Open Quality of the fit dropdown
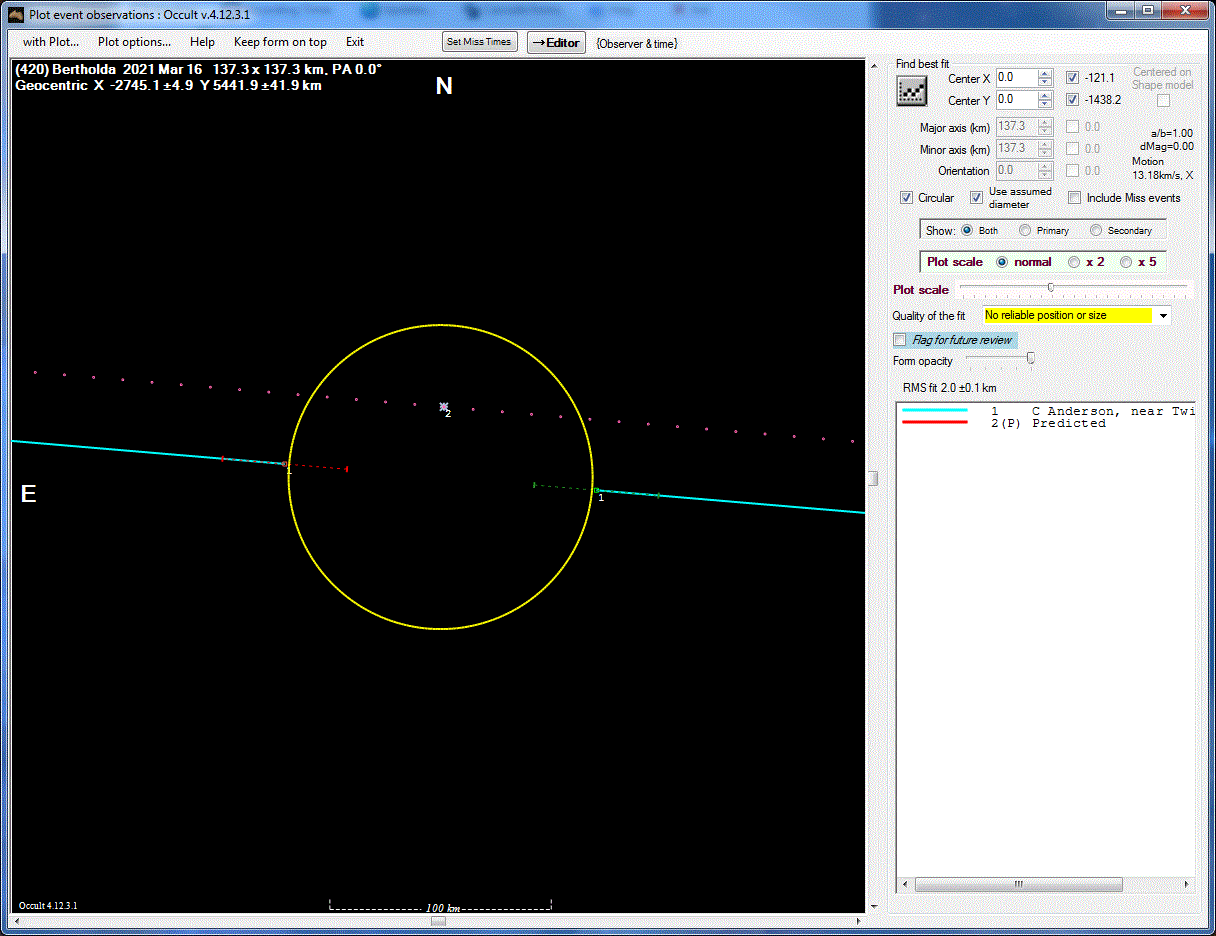Screen dimensions: 1216x936 pos(1163,316)
